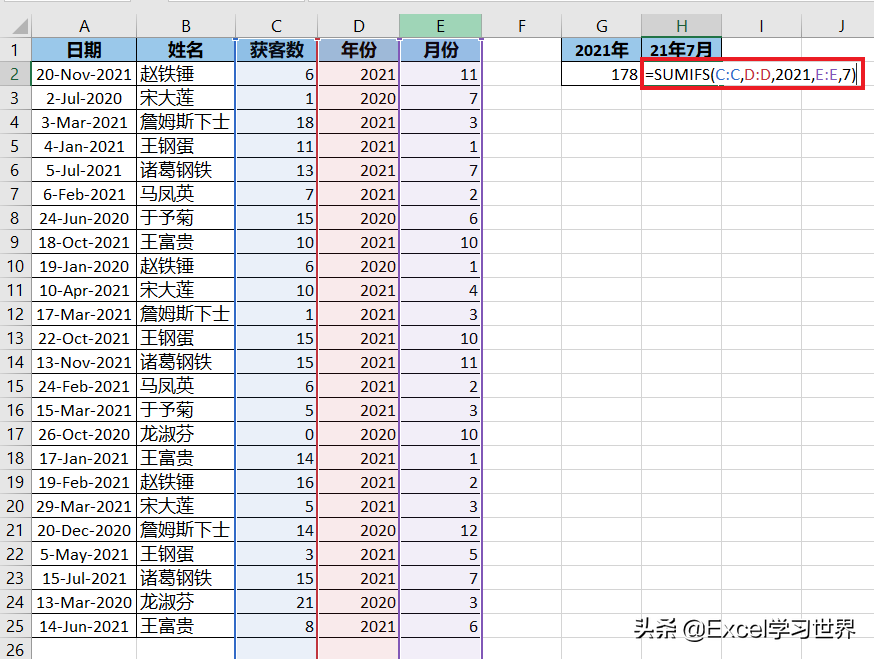874x659 pixels.
Task: Select column D header
Action: click(x=358, y=26)
